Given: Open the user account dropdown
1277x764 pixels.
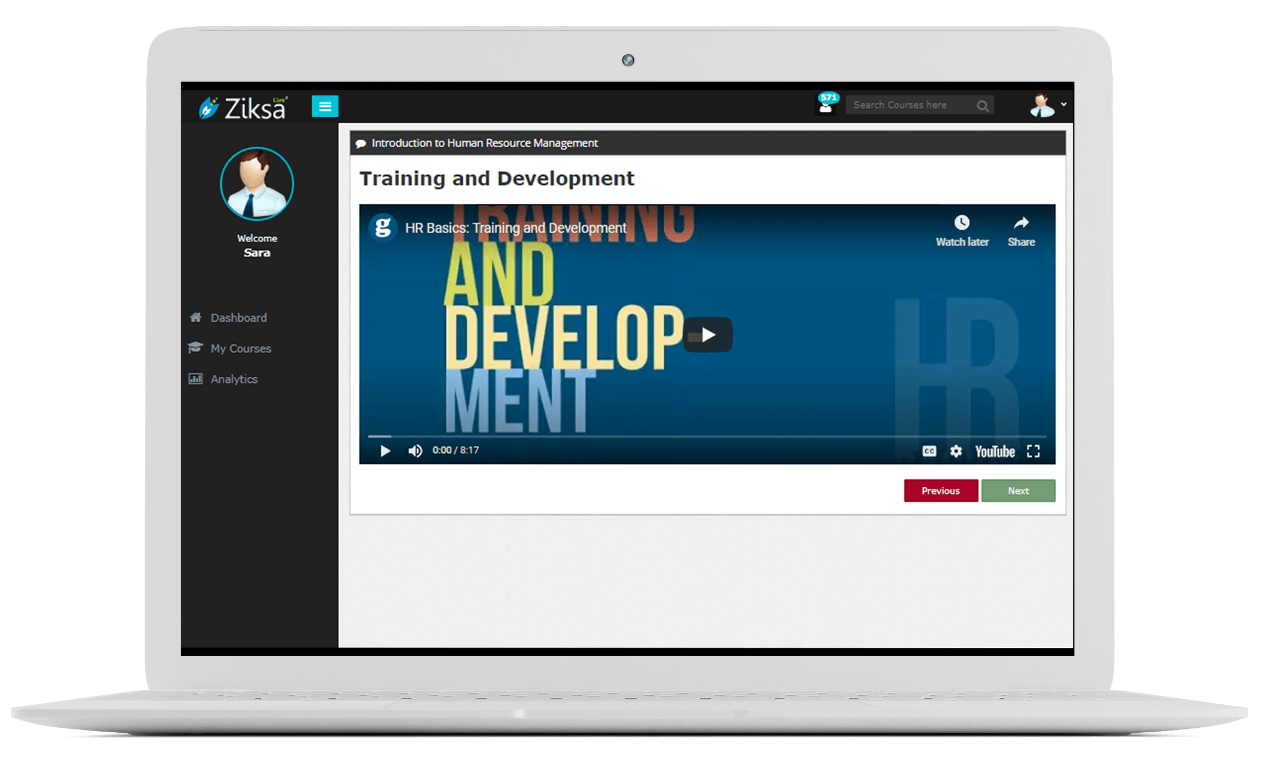Looking at the screenshot, I should coord(1048,105).
